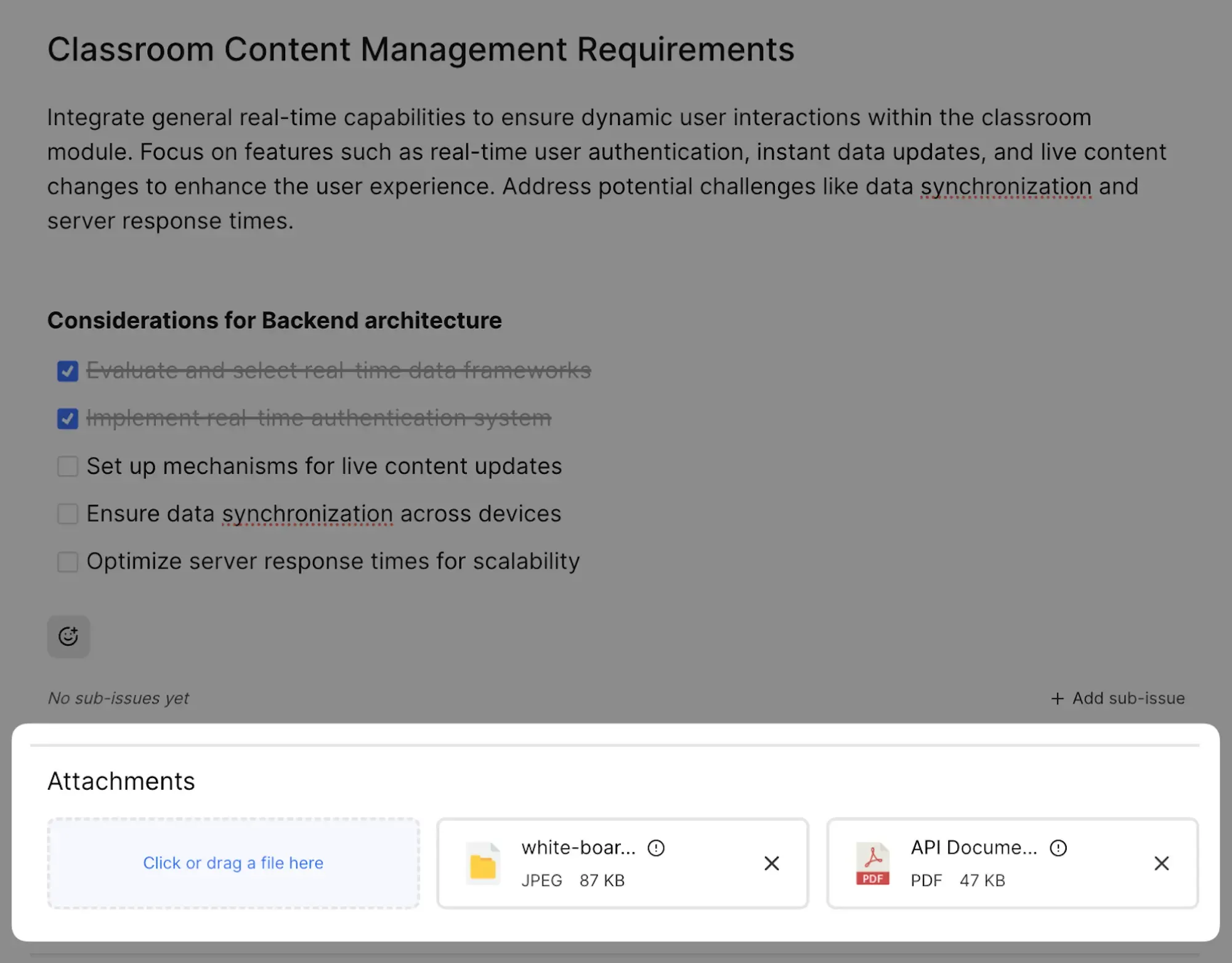This screenshot has width=1232, height=963.
Task: Click the info icon next to white-boar... file
Action: [656, 848]
